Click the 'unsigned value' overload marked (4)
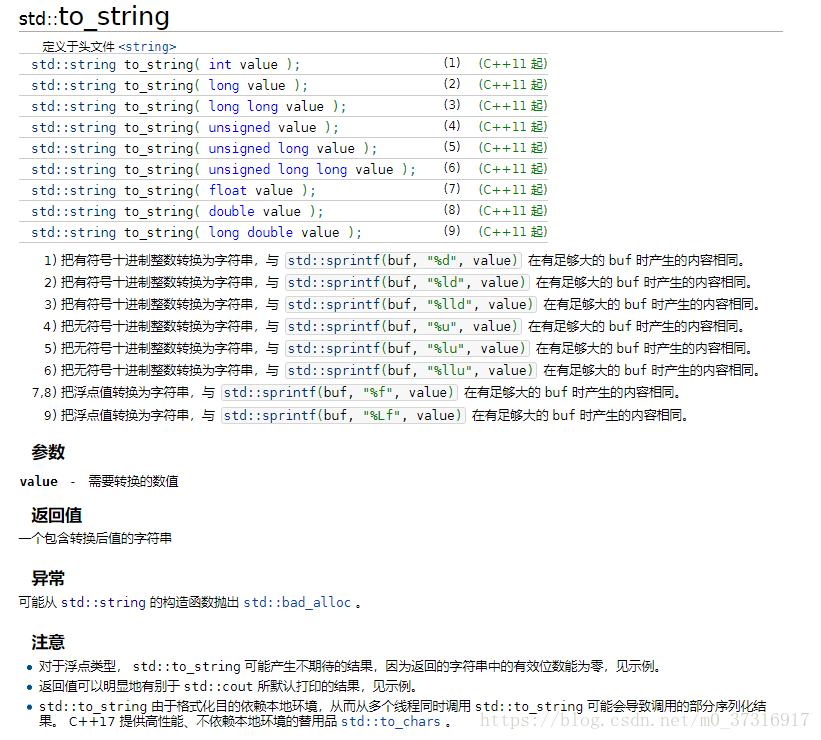Screen dimensions: 821x740 (185, 127)
